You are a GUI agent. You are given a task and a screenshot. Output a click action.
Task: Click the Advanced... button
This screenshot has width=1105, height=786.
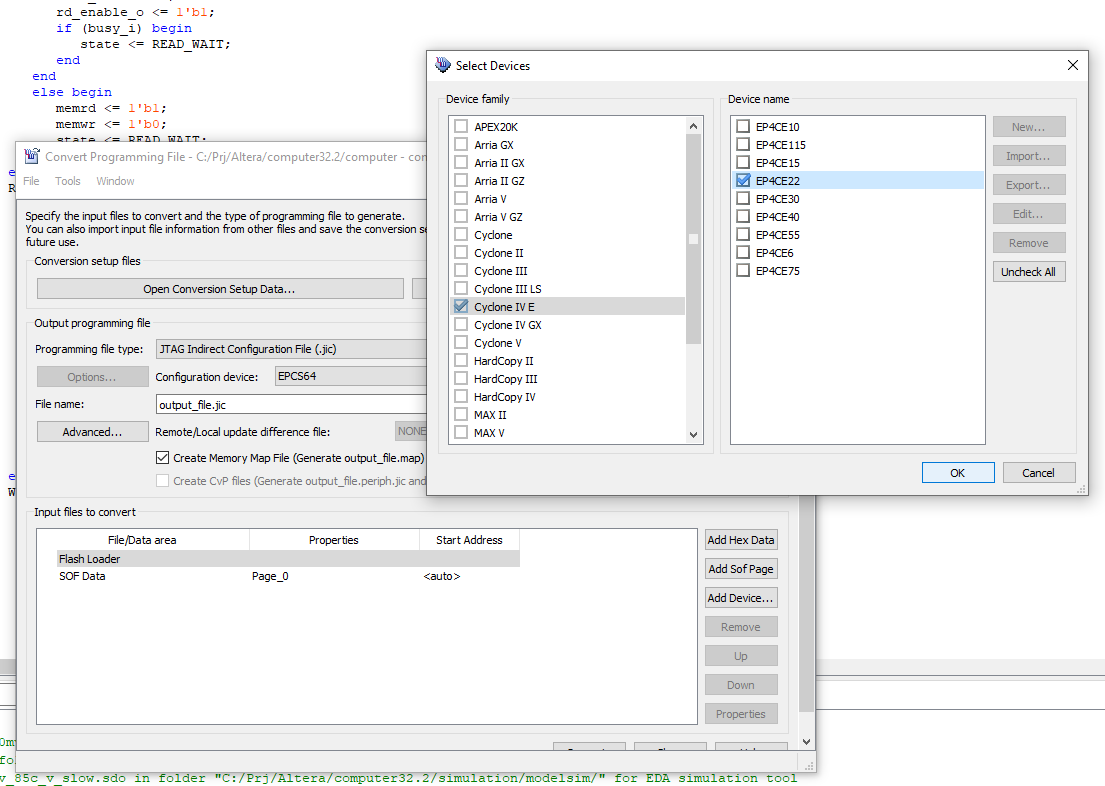92,431
